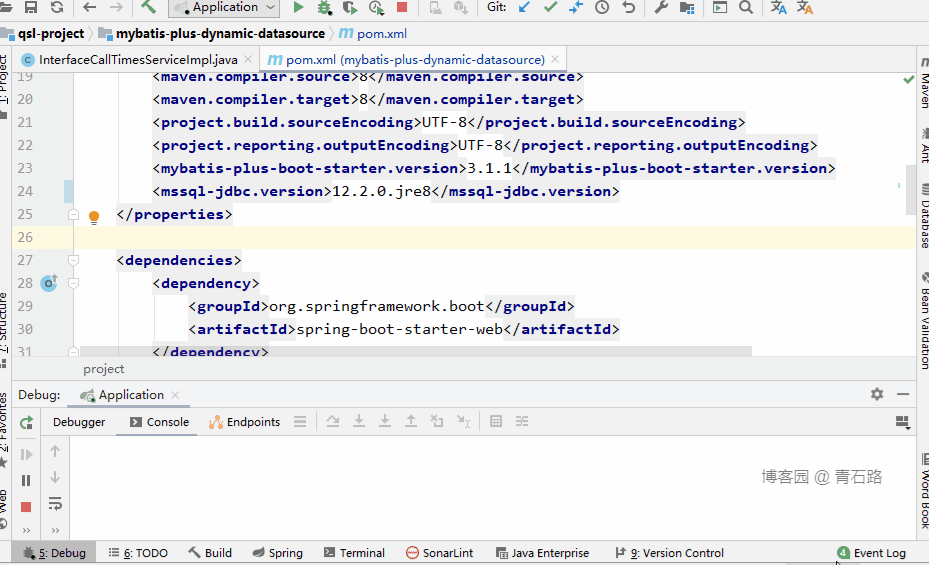Switch to the Console tab
Image resolution: width=929 pixels, height=565 pixels.
160,422
